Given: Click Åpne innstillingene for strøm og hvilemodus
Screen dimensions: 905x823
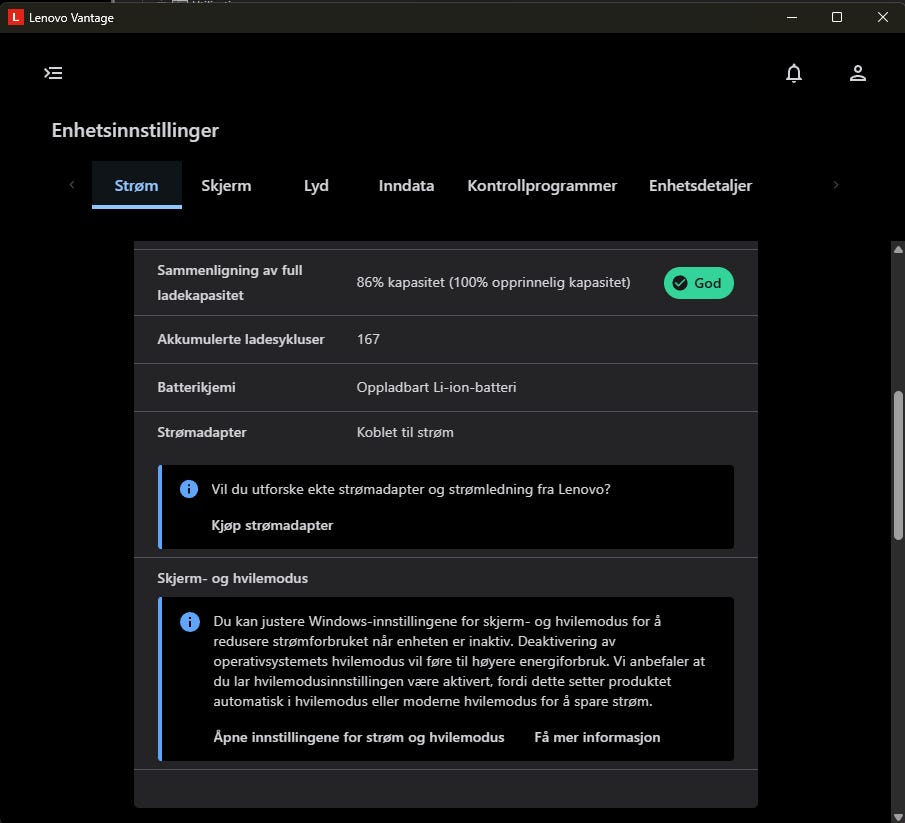Looking at the screenshot, I should point(359,737).
